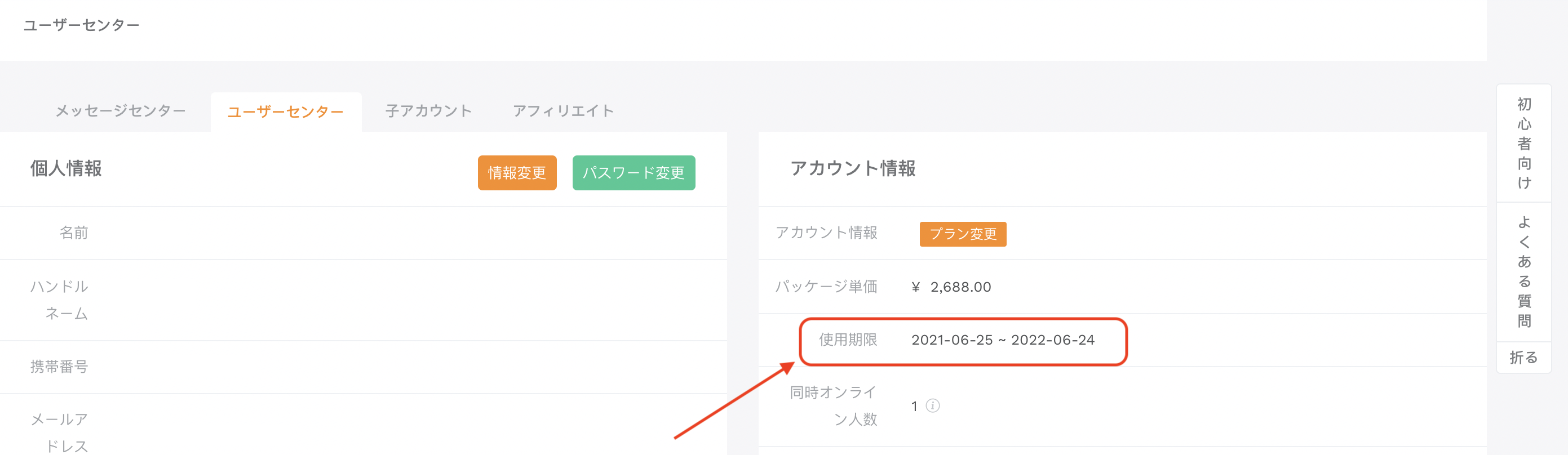Screen dimensions: 1568x455
Task: Open the よくある質問 side panel item
Action: tap(1523, 271)
